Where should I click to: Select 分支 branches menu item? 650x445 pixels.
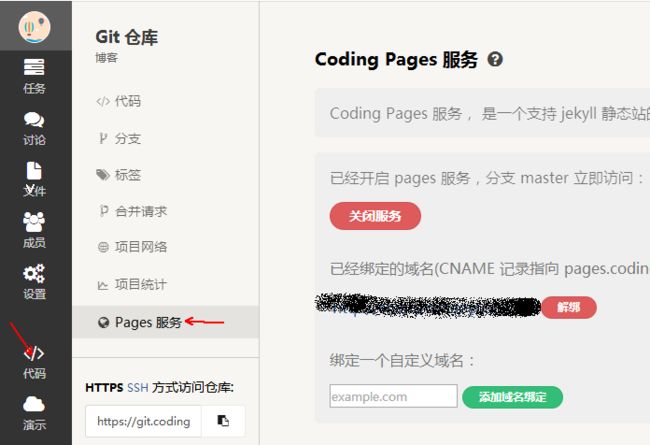(119, 138)
